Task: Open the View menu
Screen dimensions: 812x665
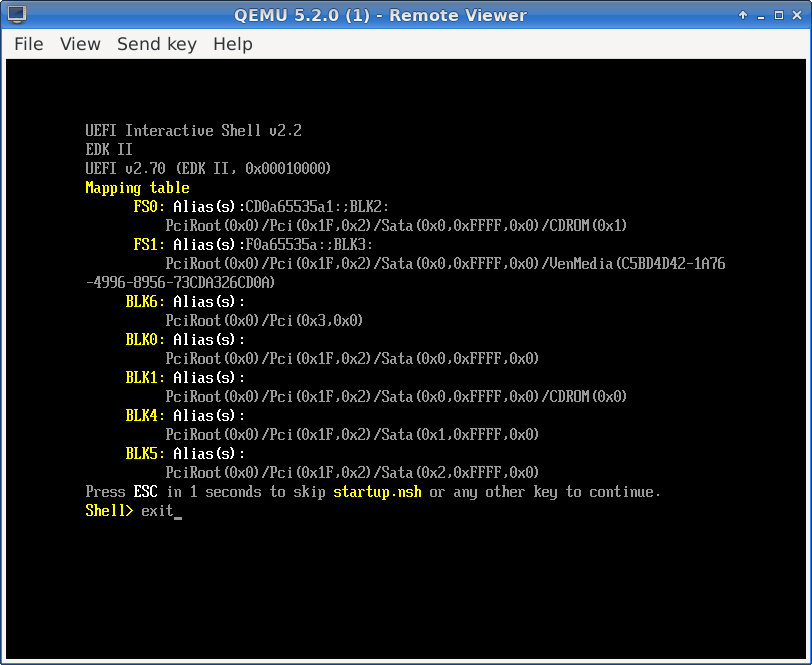Action: 80,44
